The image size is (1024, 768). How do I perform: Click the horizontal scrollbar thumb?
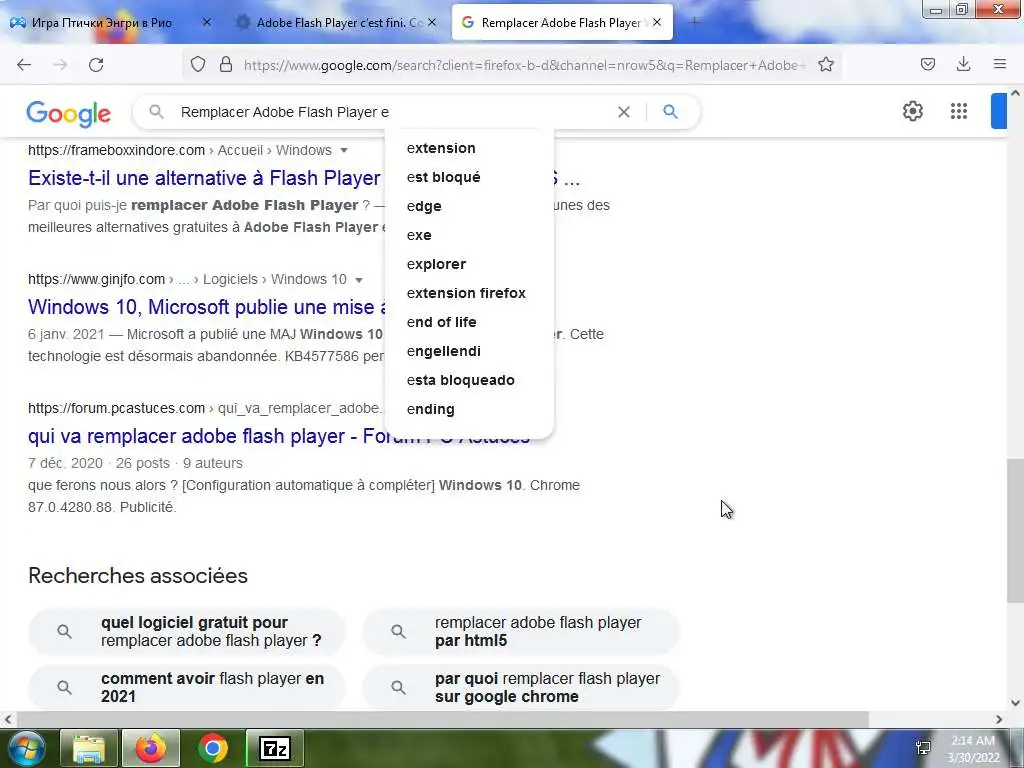[x=441, y=719]
